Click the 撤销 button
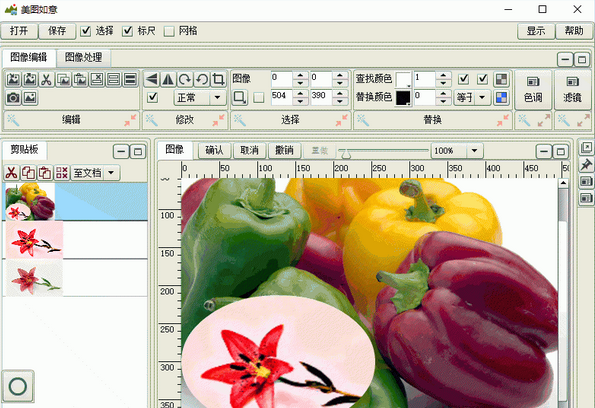This screenshot has height=408, width=595. pyautogui.click(x=284, y=151)
